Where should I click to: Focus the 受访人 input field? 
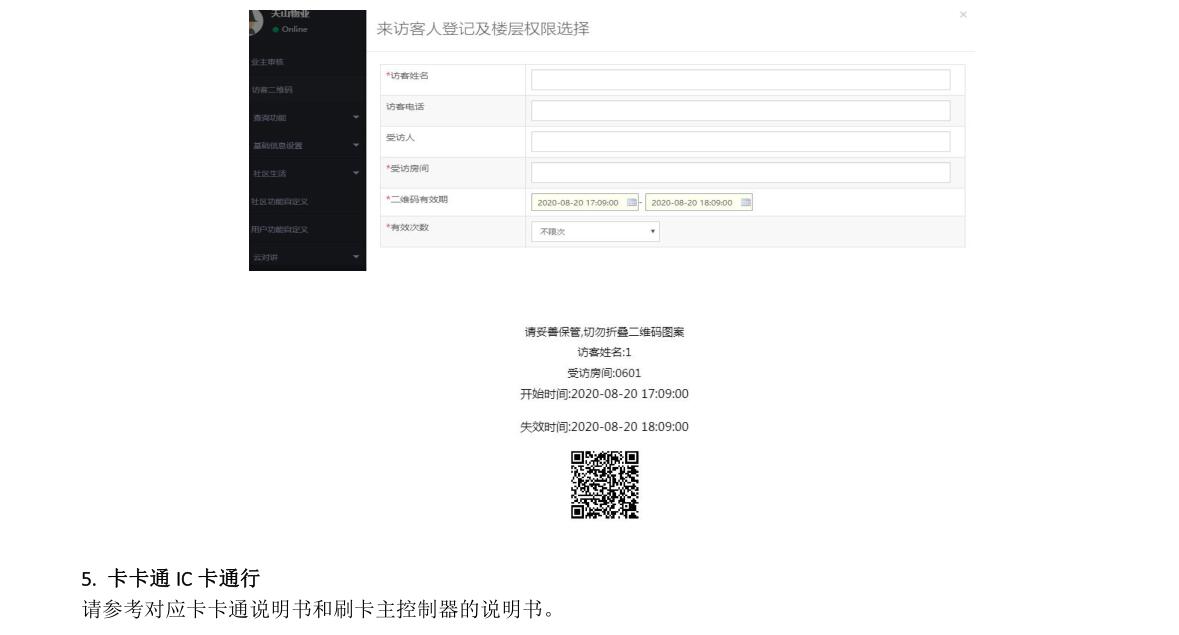point(741,141)
